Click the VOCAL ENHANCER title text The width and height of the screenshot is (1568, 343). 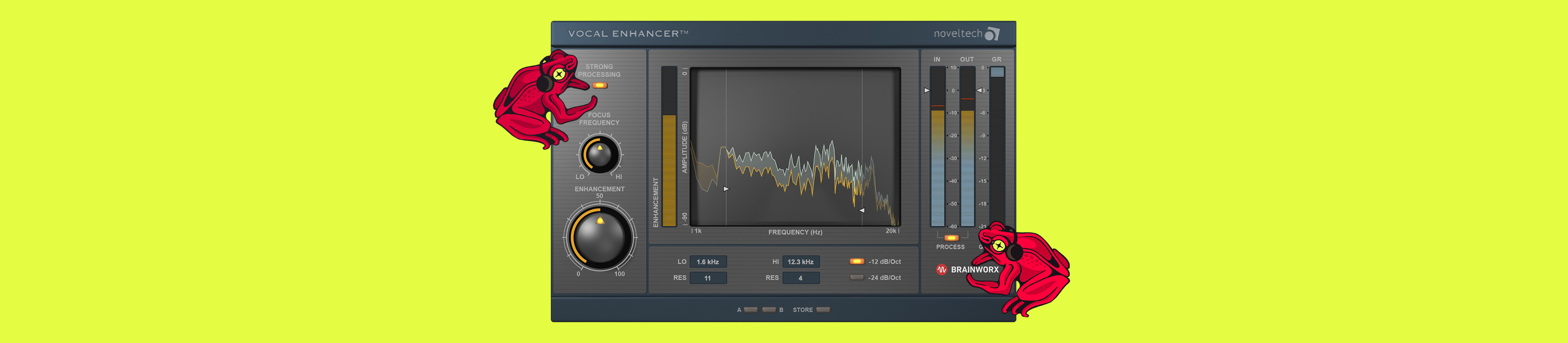point(628,34)
